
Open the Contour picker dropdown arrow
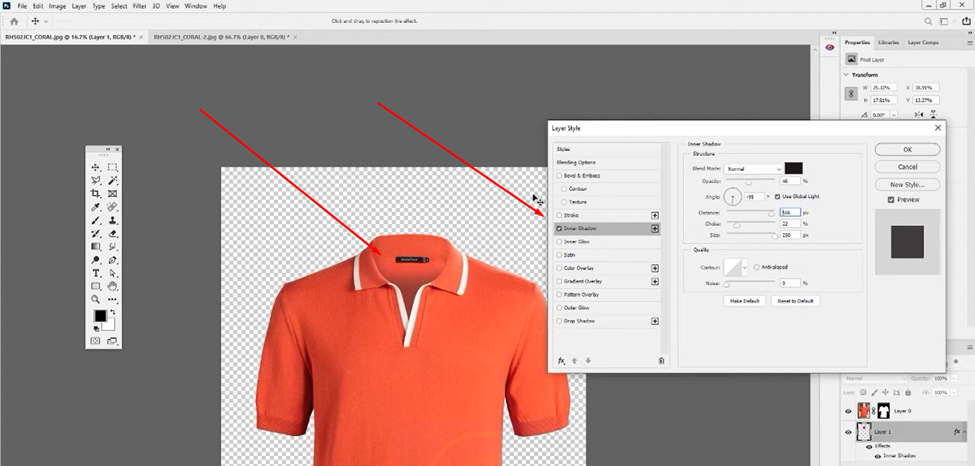tap(745, 267)
